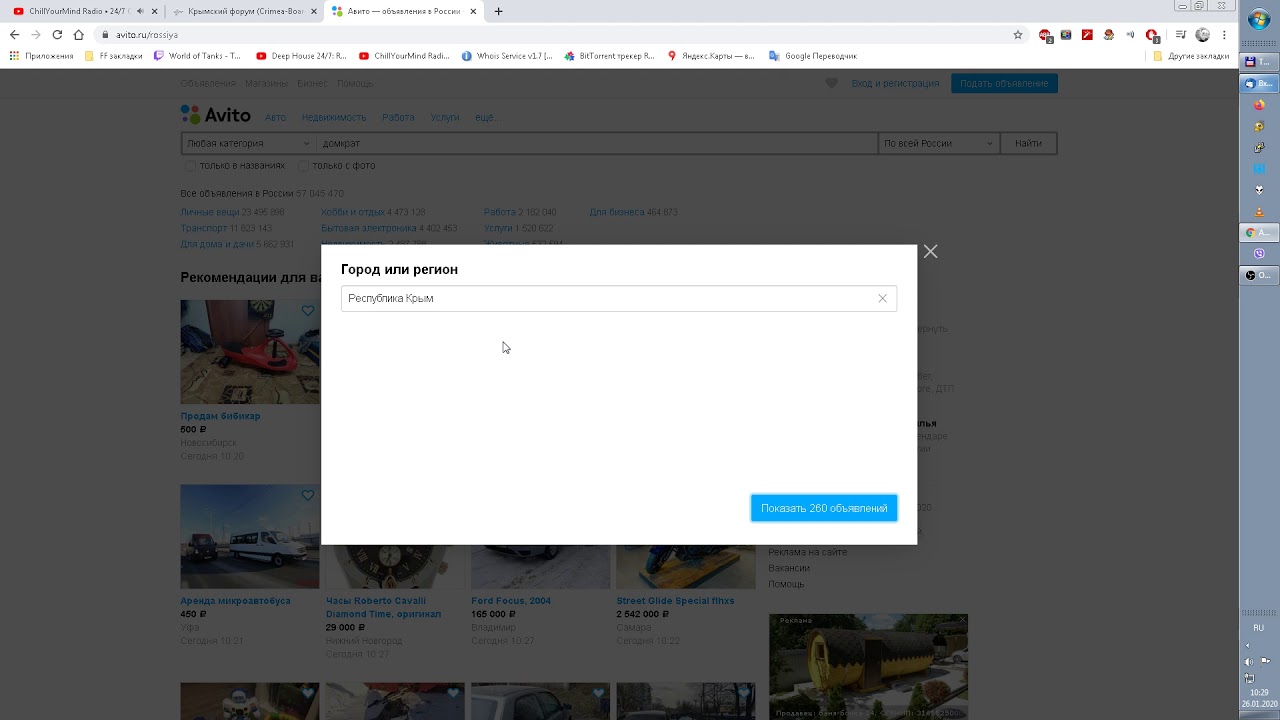
Task: Open the Google Переводчик bookmark
Action: pos(813,56)
